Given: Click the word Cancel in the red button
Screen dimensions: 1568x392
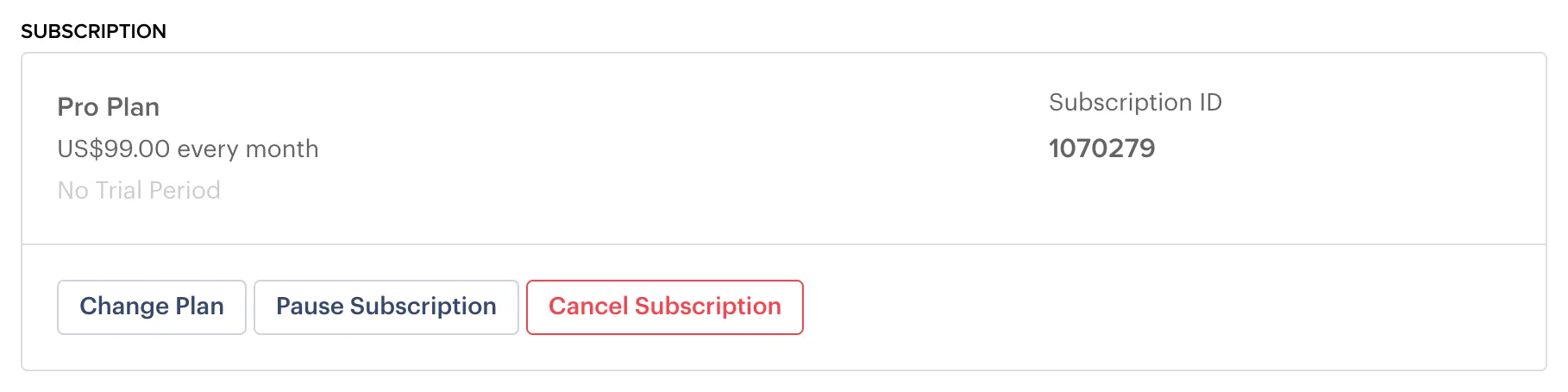Looking at the screenshot, I should 588,307.
